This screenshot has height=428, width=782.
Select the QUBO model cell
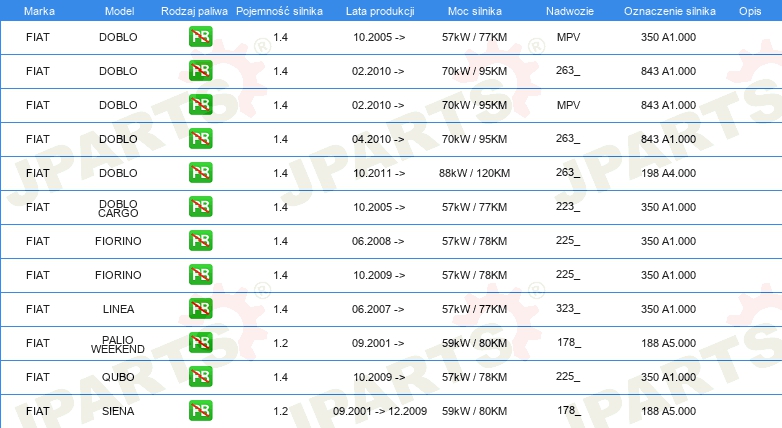point(118,377)
